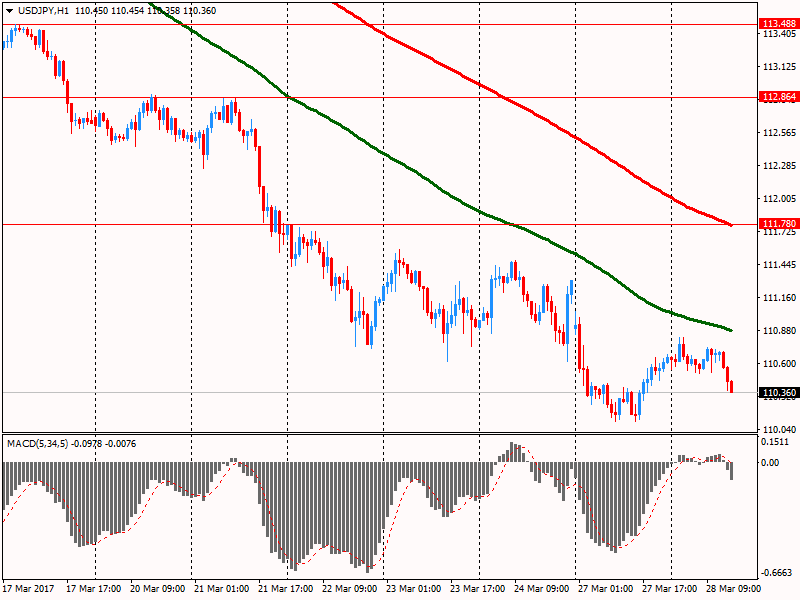This screenshot has height=600, width=800.
Task: Click the 112.005 price scale value
Action: pyautogui.click(x=780, y=199)
